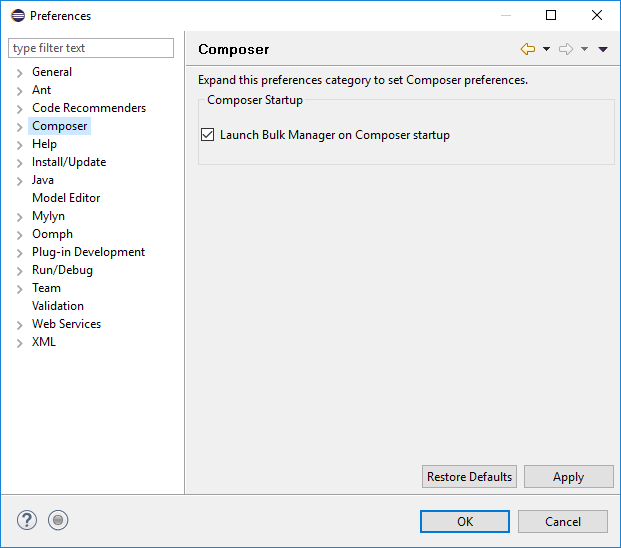Click the oomph preference recorder icon
Image resolution: width=621 pixels, height=548 pixels.
[x=58, y=520]
